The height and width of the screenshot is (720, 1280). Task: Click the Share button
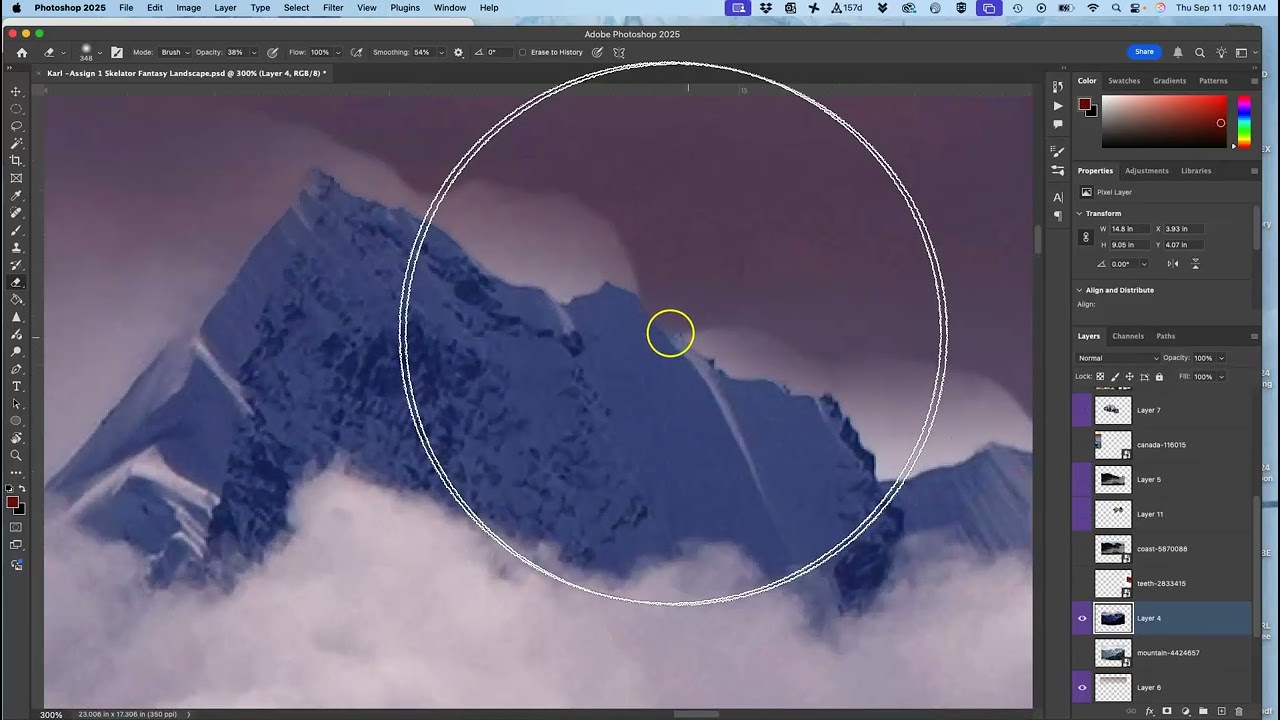click(1144, 52)
